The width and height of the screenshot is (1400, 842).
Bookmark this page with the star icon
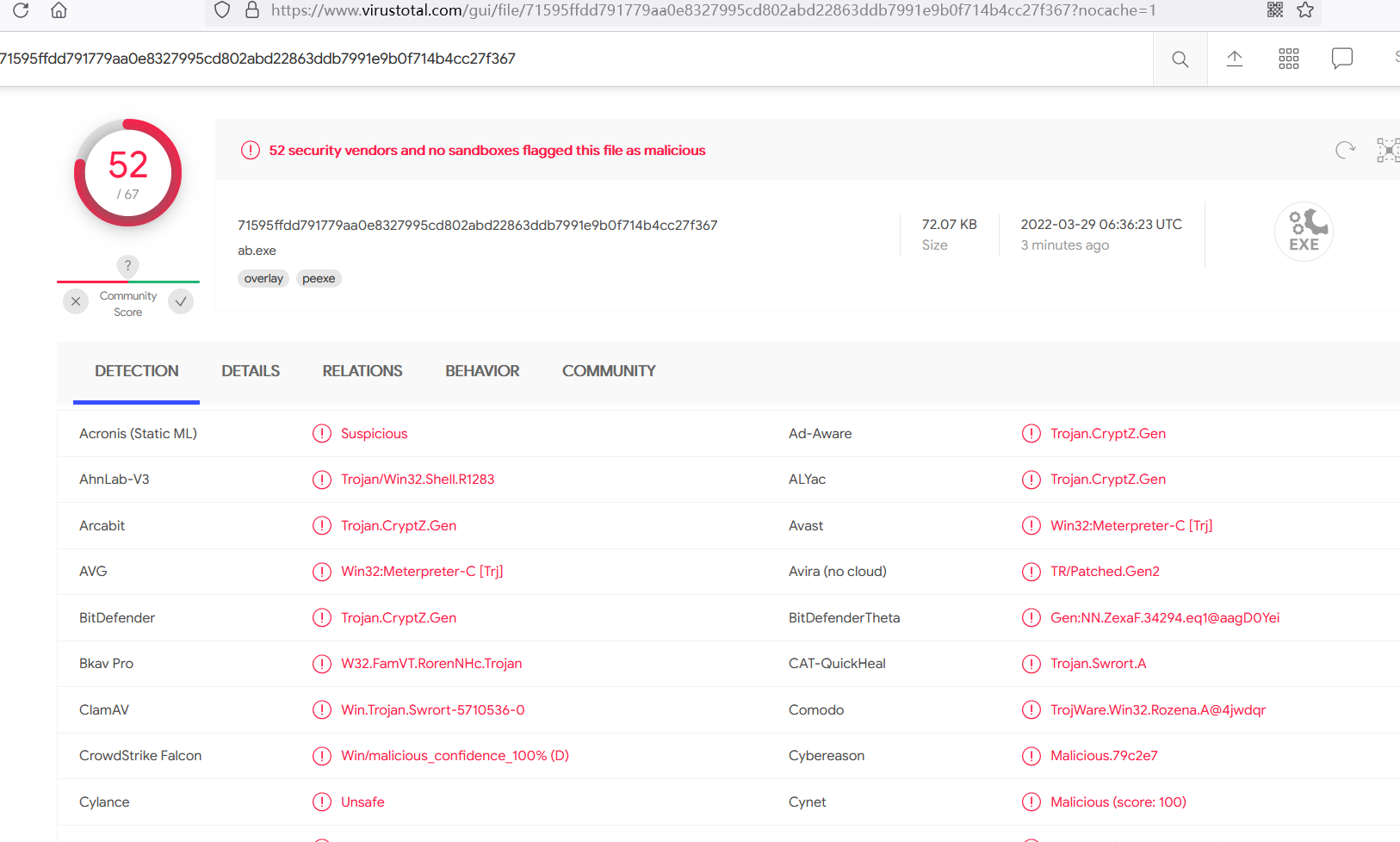1305,10
